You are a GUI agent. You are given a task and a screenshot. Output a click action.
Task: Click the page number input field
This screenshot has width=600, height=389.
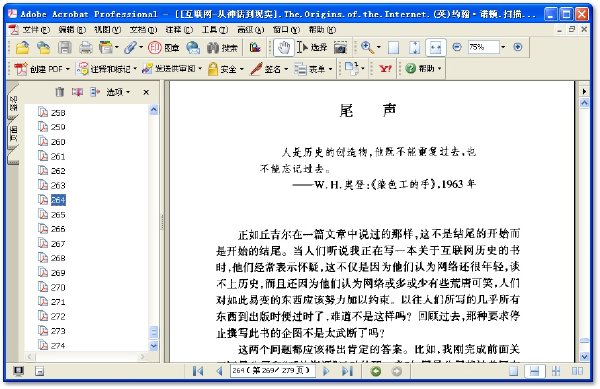272,371
